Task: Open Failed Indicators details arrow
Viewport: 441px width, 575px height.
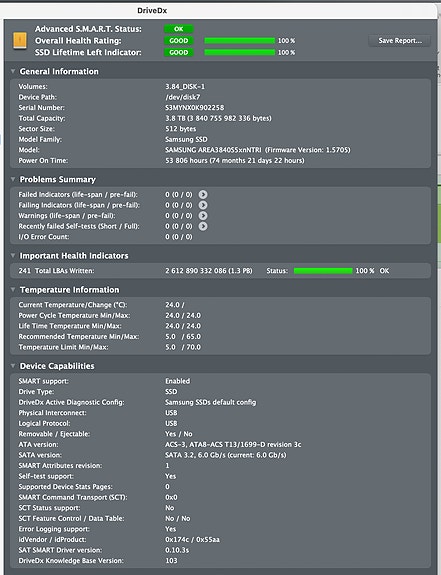Action: pos(203,194)
